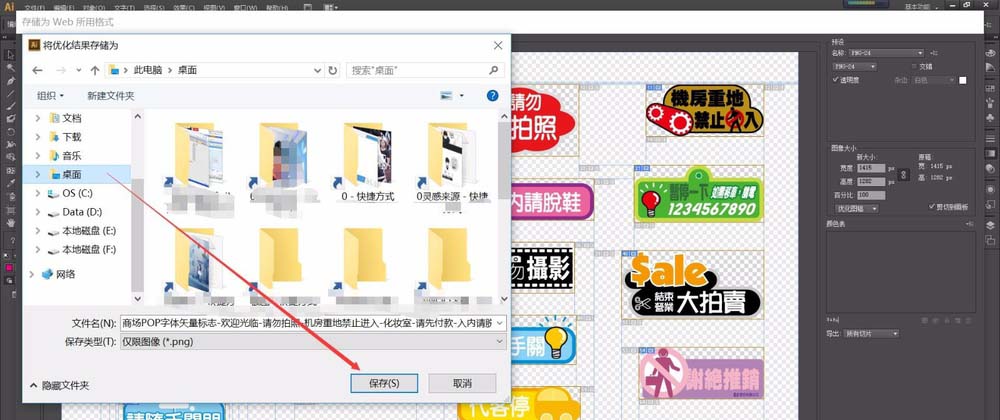Expand the OS (C:) drive node
Screen dimensions: 1000x420
coord(38,193)
